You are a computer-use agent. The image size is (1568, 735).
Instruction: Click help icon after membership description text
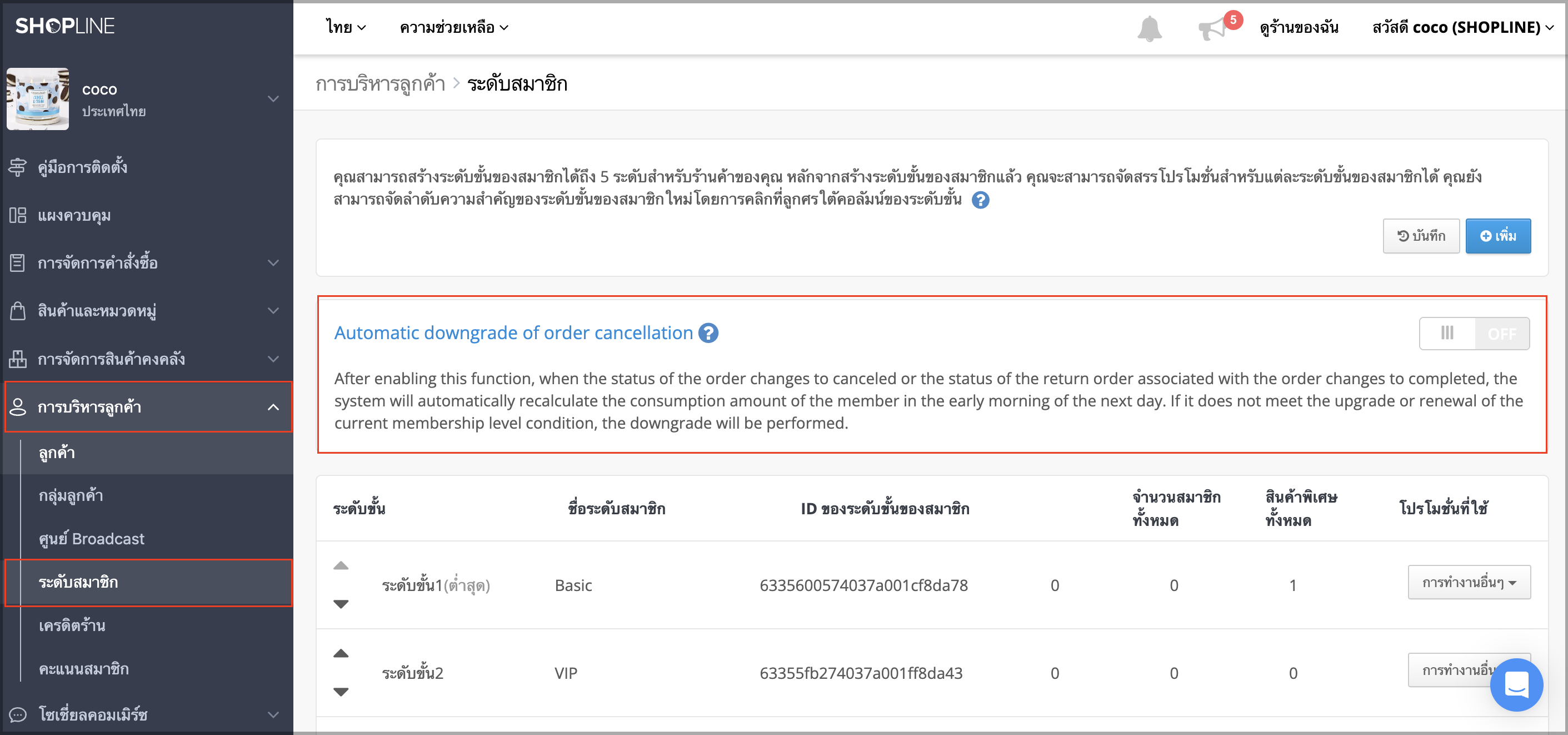pos(980,200)
